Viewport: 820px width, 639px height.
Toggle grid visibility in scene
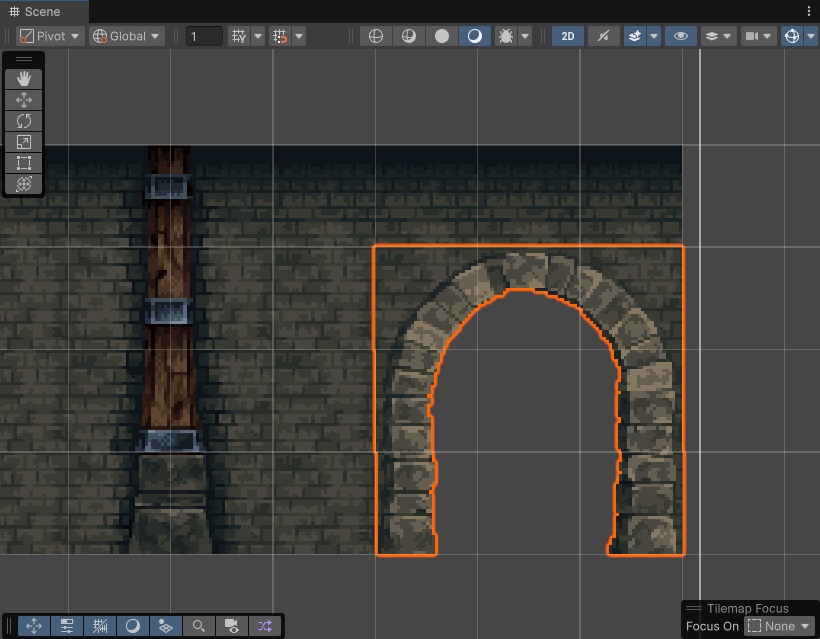(239, 36)
